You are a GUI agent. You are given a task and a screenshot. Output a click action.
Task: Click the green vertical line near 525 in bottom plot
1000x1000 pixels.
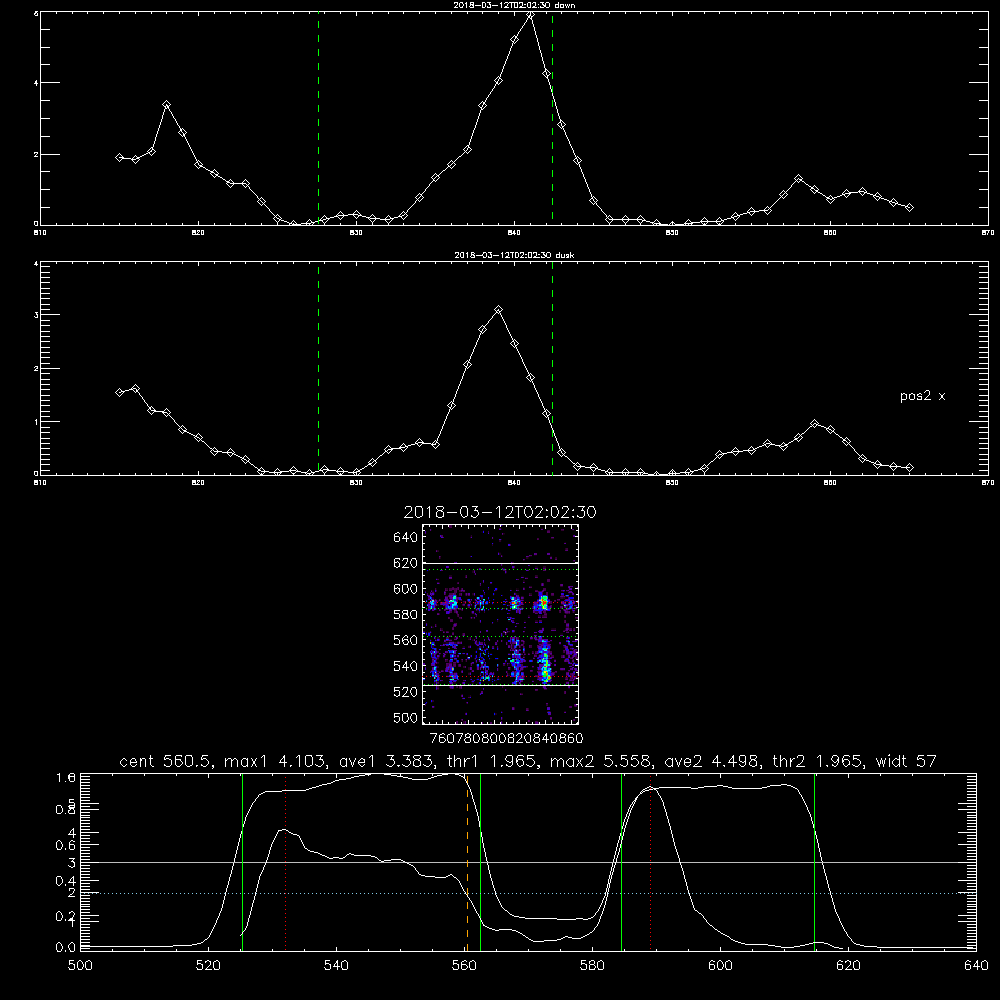(x=242, y=862)
